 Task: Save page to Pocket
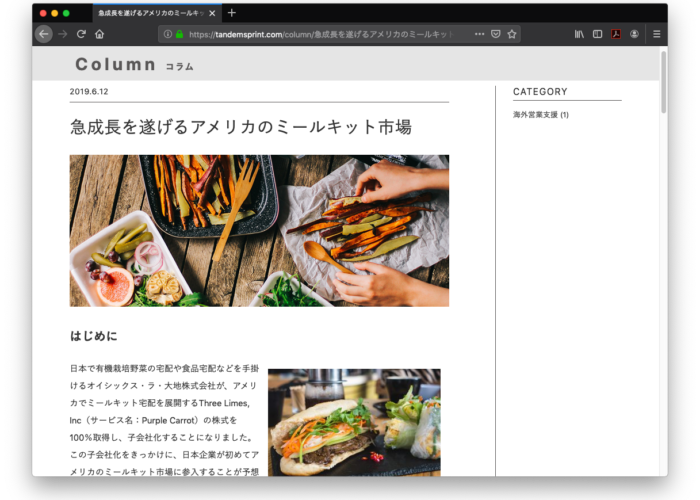495,34
